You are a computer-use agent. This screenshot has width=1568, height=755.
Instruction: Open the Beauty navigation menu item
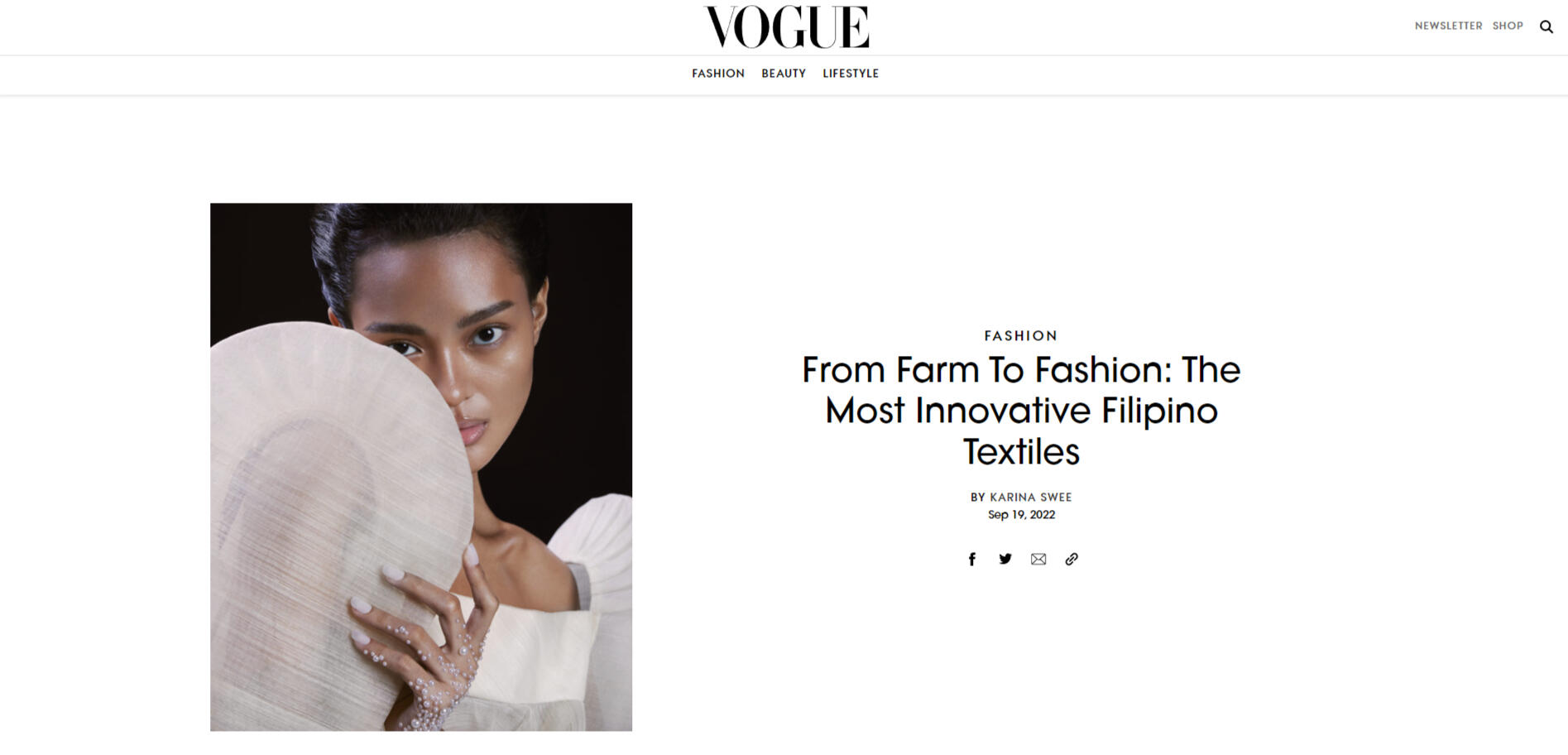[x=784, y=74]
